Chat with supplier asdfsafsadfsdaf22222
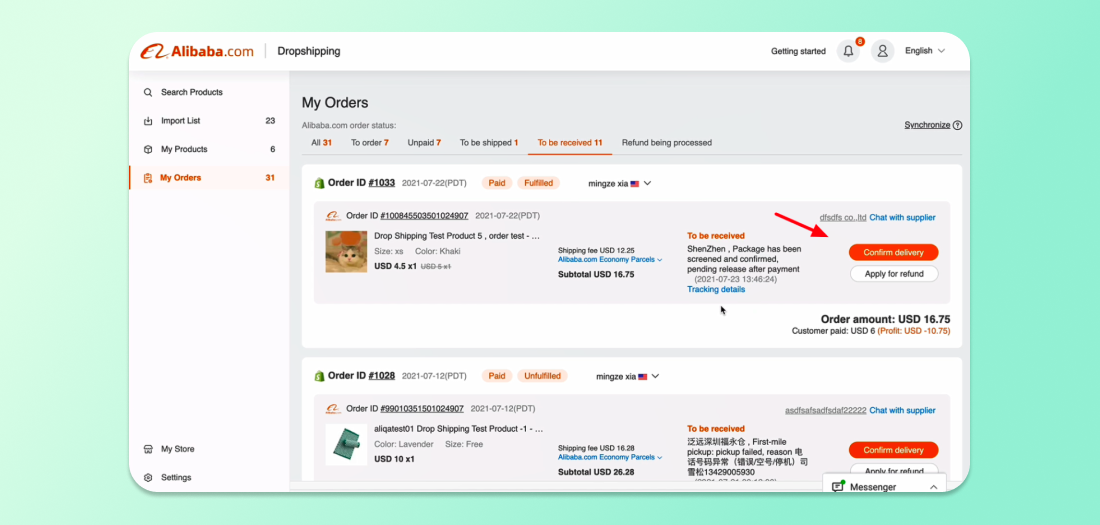1100x525 pixels. 902,411
